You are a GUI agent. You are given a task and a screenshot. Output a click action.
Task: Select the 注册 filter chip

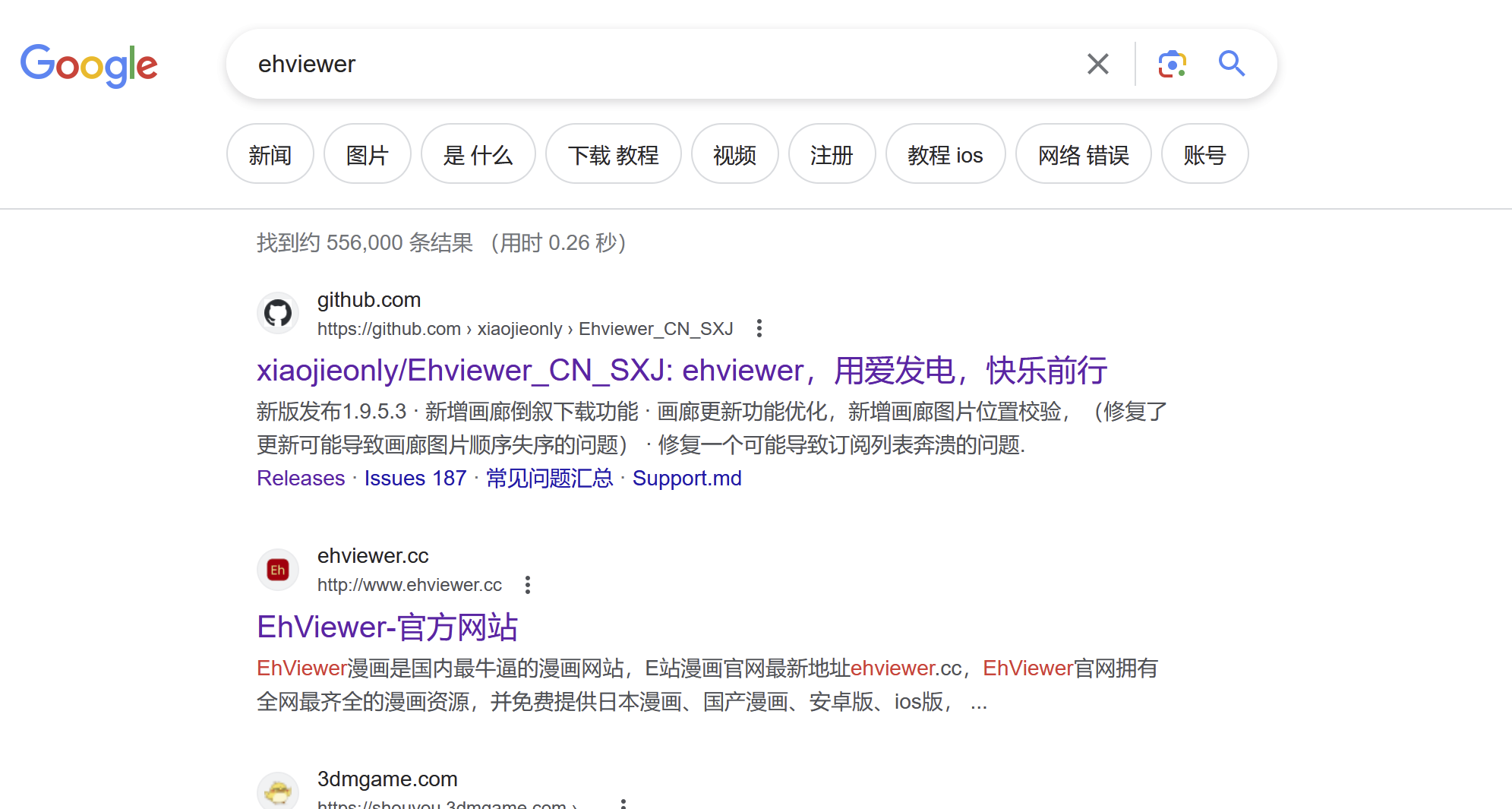[x=832, y=154]
